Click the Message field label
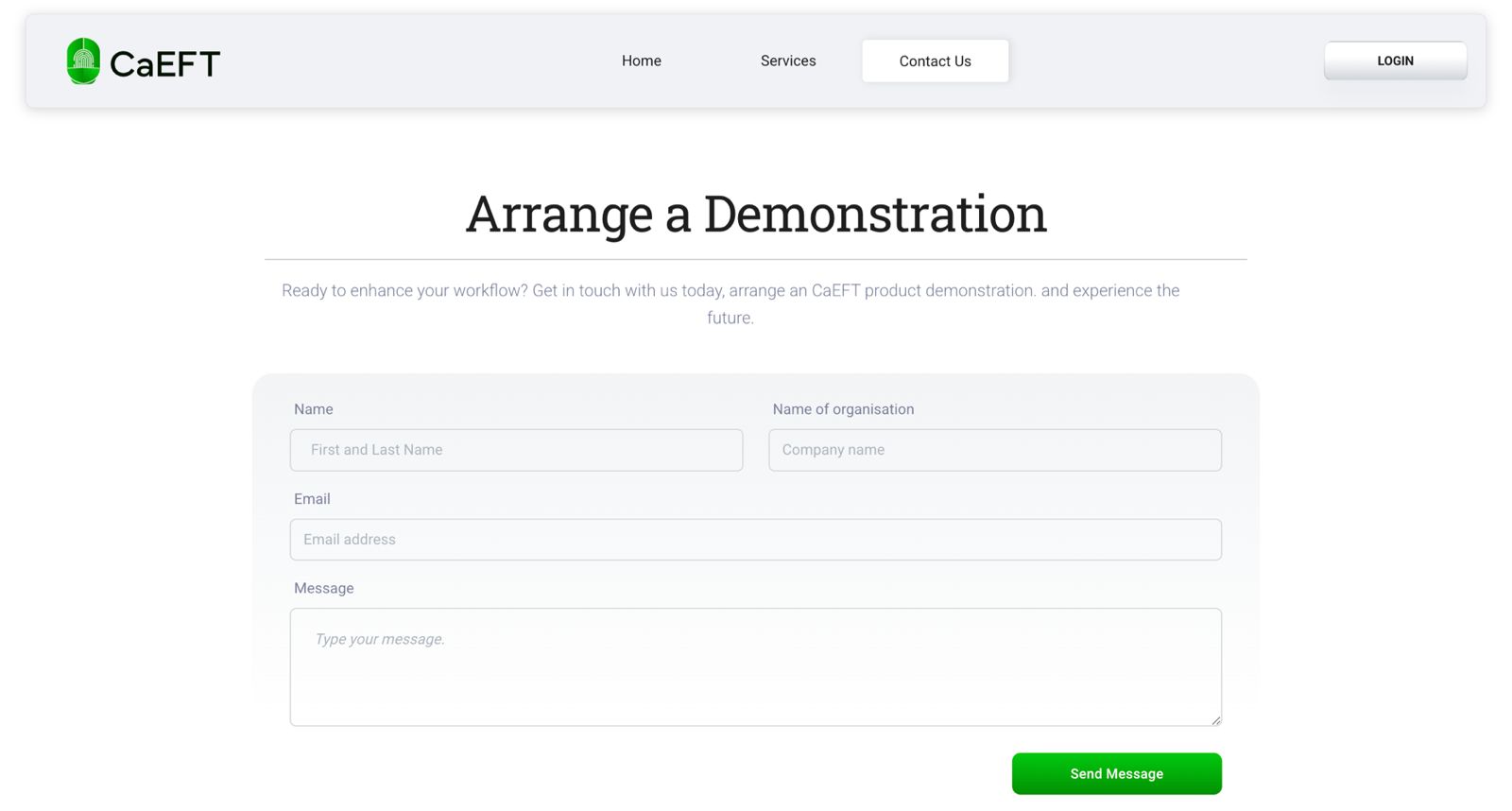Viewport: 1512px width, 811px height. 323,588
